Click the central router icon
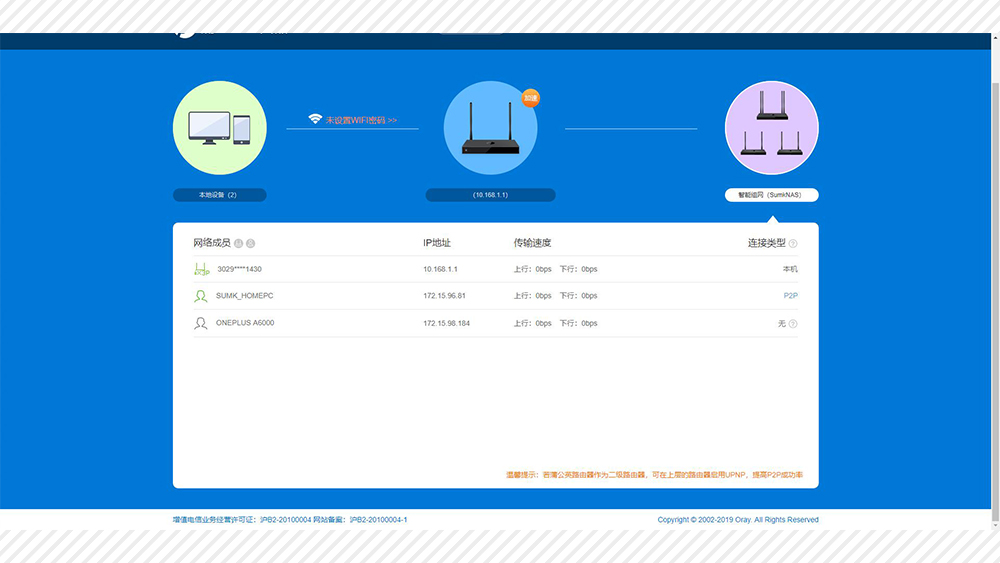Viewport: 1000px width, 563px height. point(490,129)
